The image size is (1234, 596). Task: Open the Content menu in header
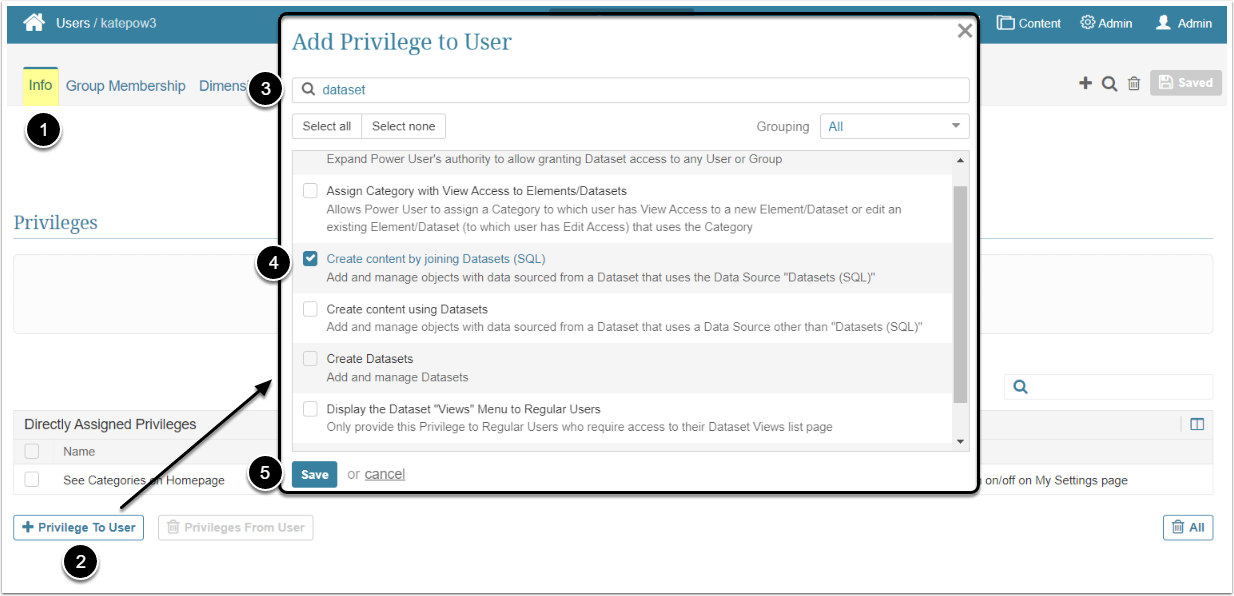[x=1029, y=23]
